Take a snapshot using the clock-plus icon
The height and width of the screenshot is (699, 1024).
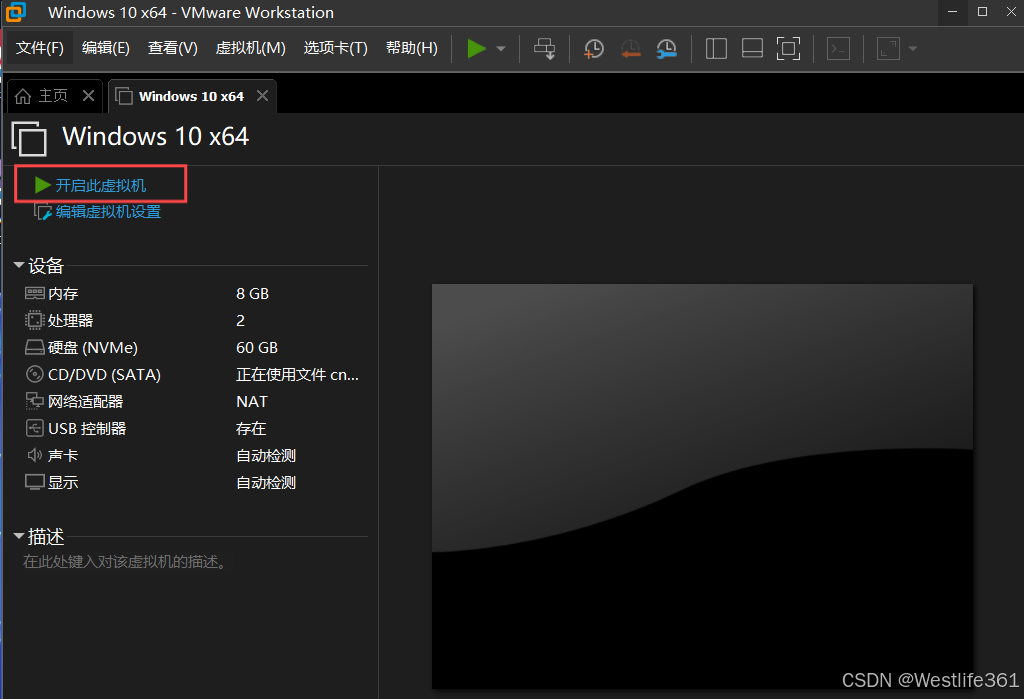pyautogui.click(x=594, y=48)
